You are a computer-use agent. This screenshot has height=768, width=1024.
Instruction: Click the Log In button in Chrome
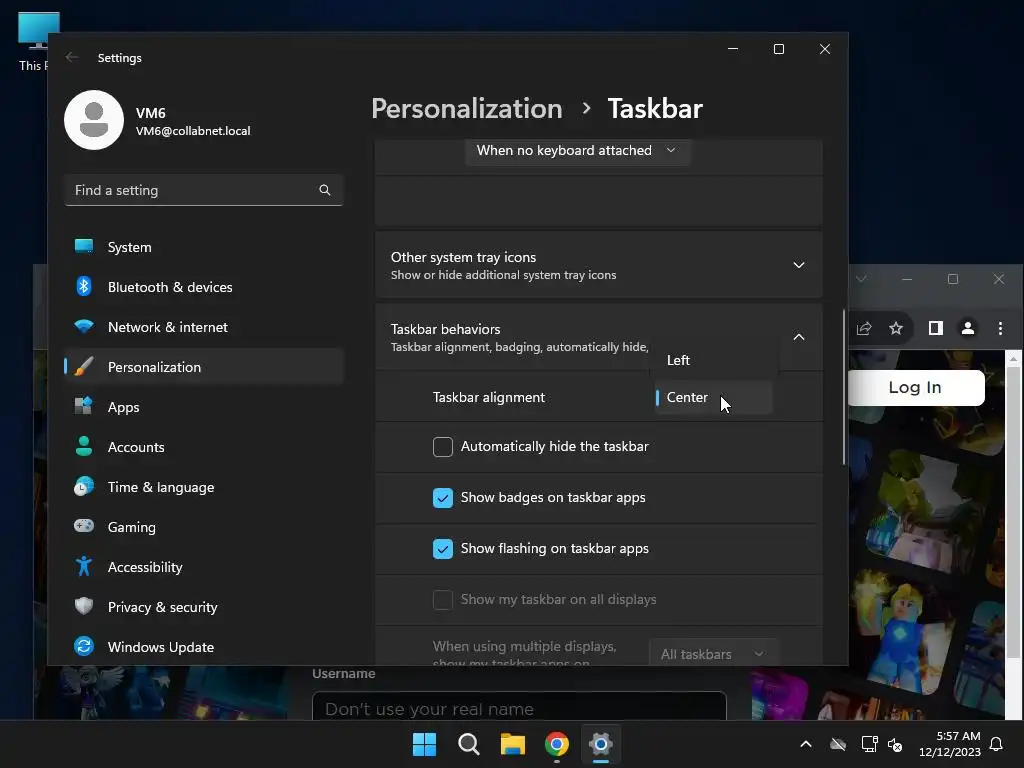click(x=916, y=387)
